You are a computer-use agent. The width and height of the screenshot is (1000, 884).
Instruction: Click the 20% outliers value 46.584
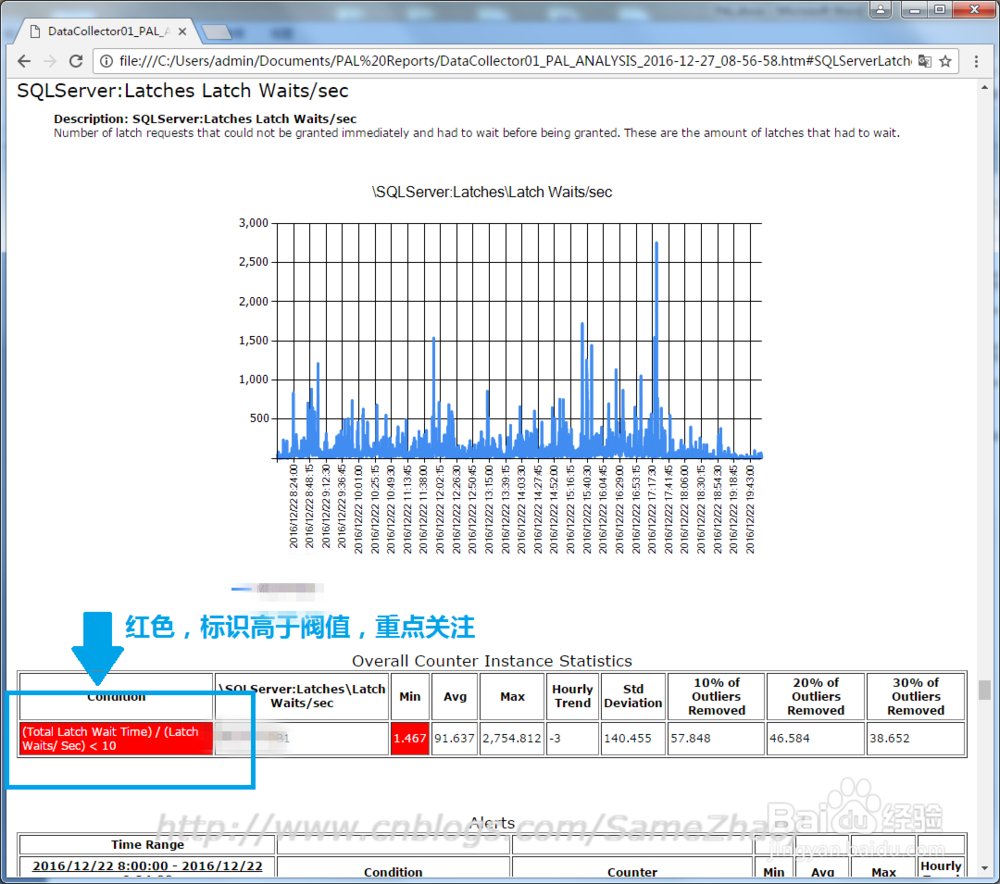816,739
